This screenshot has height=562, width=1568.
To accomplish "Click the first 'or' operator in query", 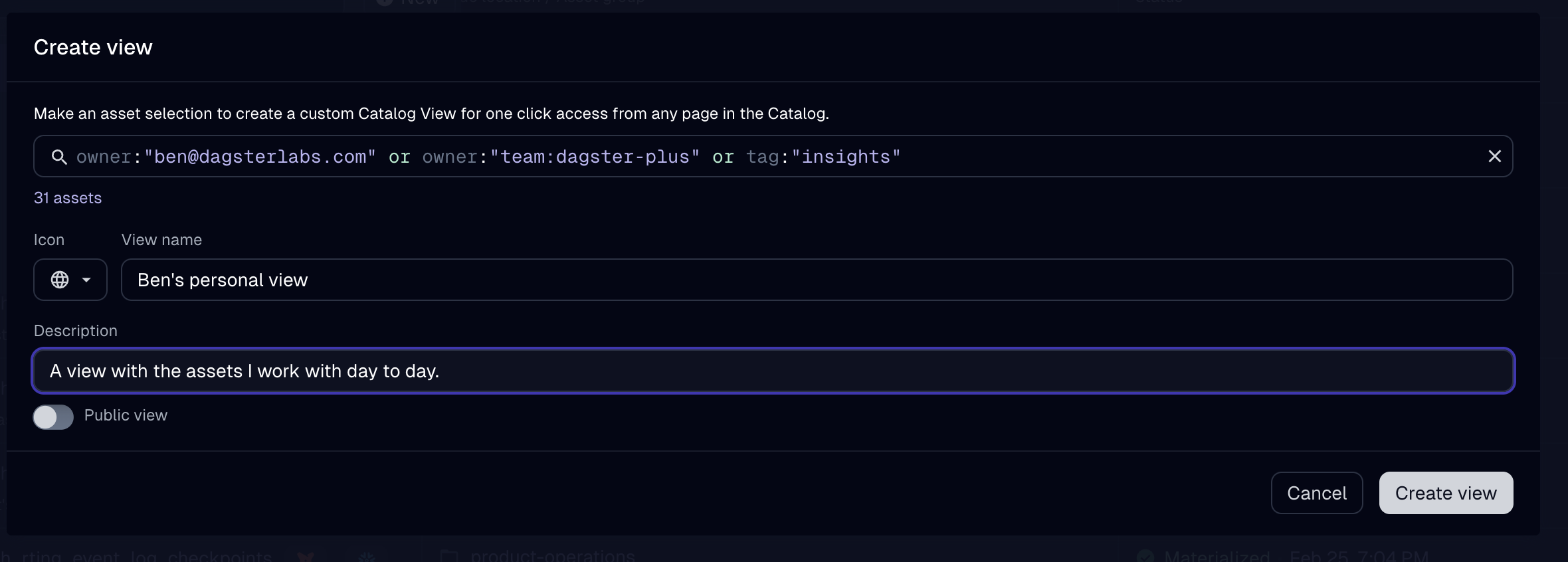I will pyautogui.click(x=399, y=157).
